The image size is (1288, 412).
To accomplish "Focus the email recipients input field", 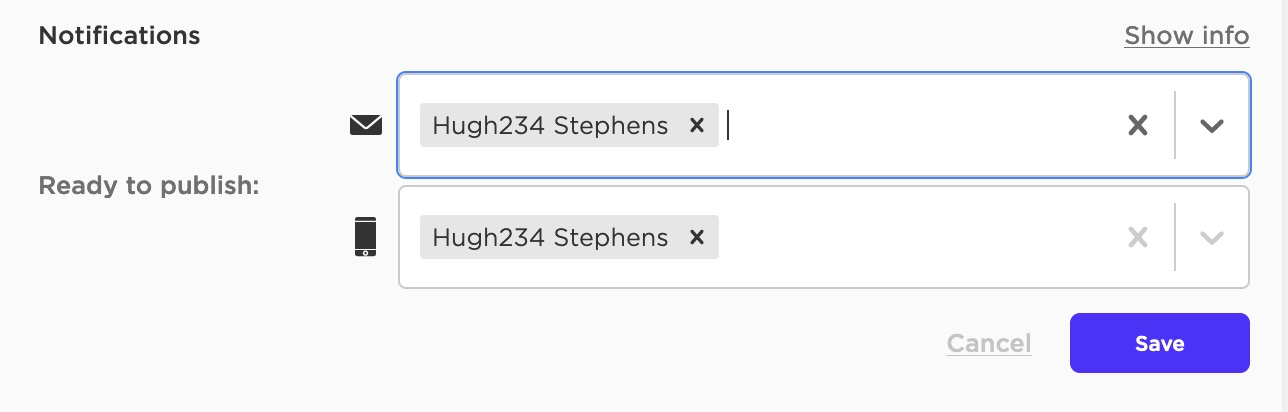I will point(824,125).
